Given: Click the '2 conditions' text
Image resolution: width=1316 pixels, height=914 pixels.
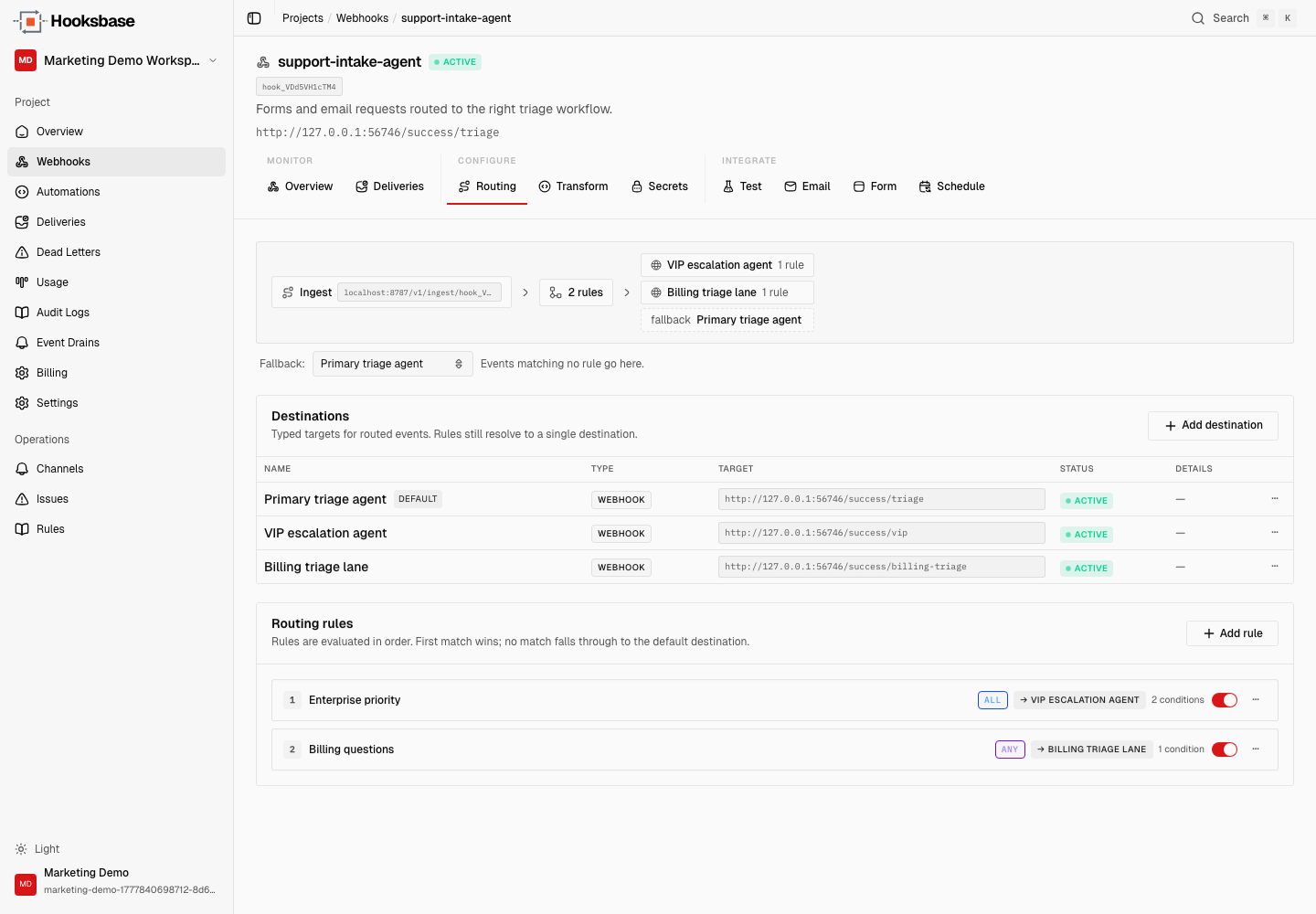Looking at the screenshot, I should tap(1178, 700).
